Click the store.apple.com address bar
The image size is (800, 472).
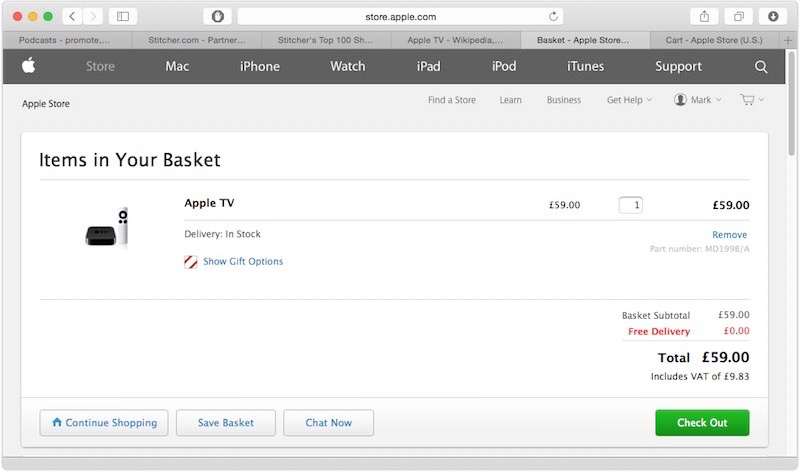click(x=401, y=16)
